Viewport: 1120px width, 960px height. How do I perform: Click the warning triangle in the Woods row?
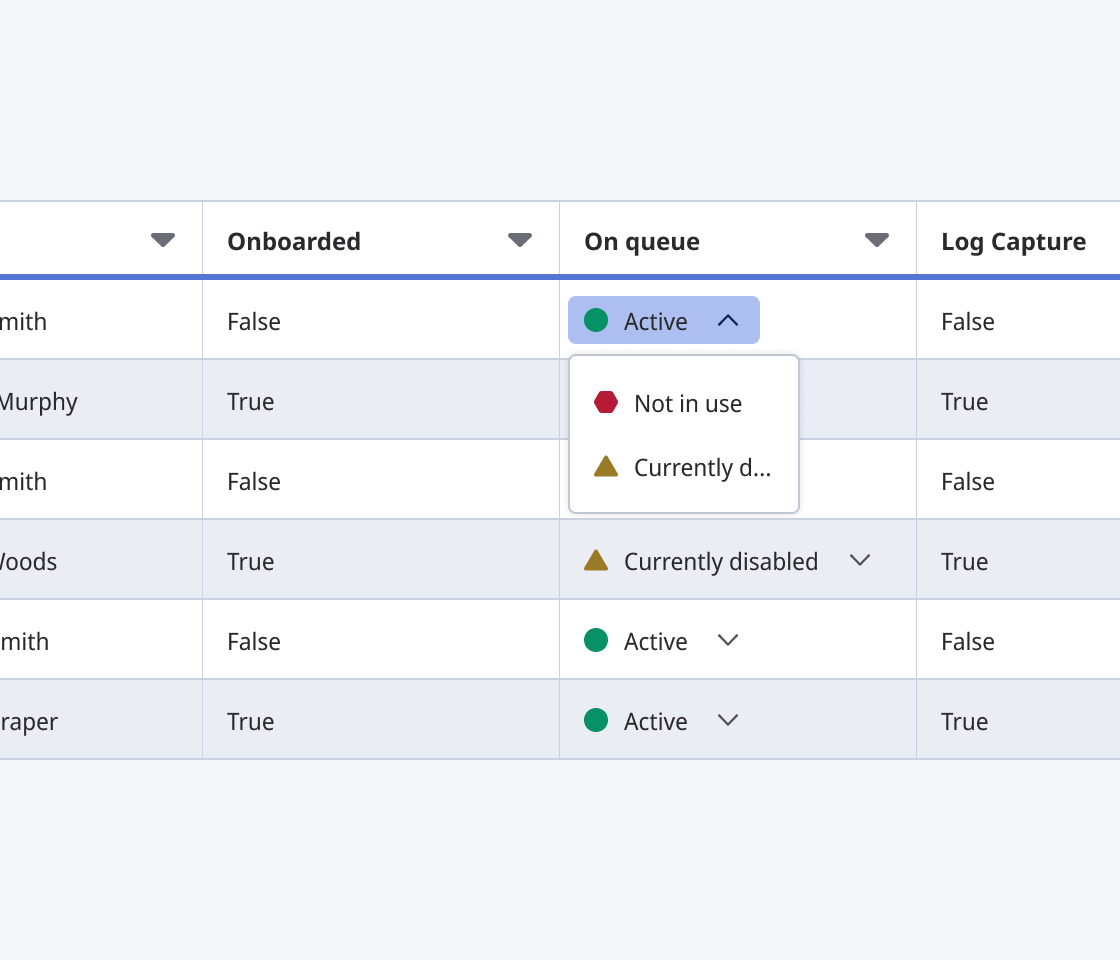[x=596, y=560]
